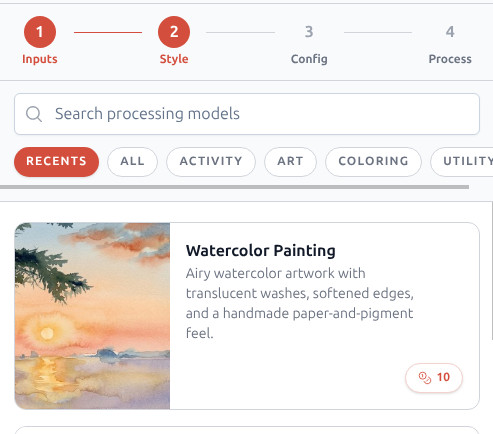This screenshot has height=434, width=493.
Task: Jump to step 3 number
Action: tap(309, 32)
